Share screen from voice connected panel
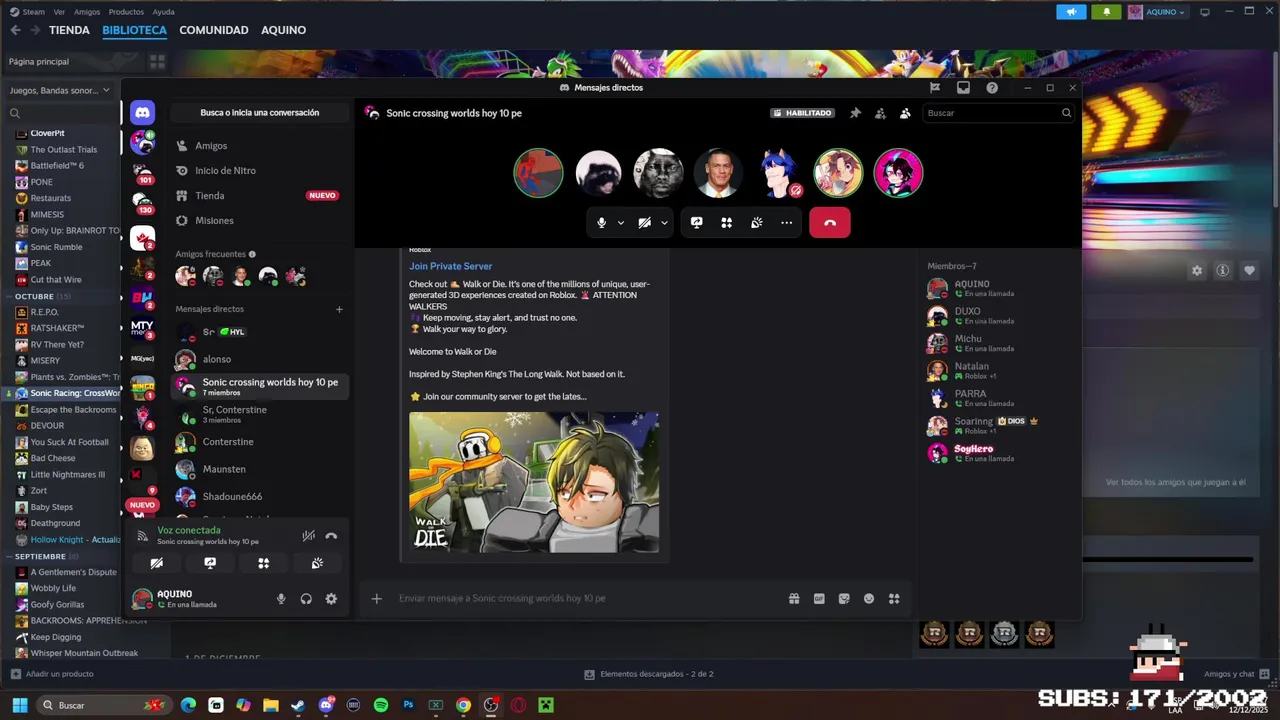 210,563
